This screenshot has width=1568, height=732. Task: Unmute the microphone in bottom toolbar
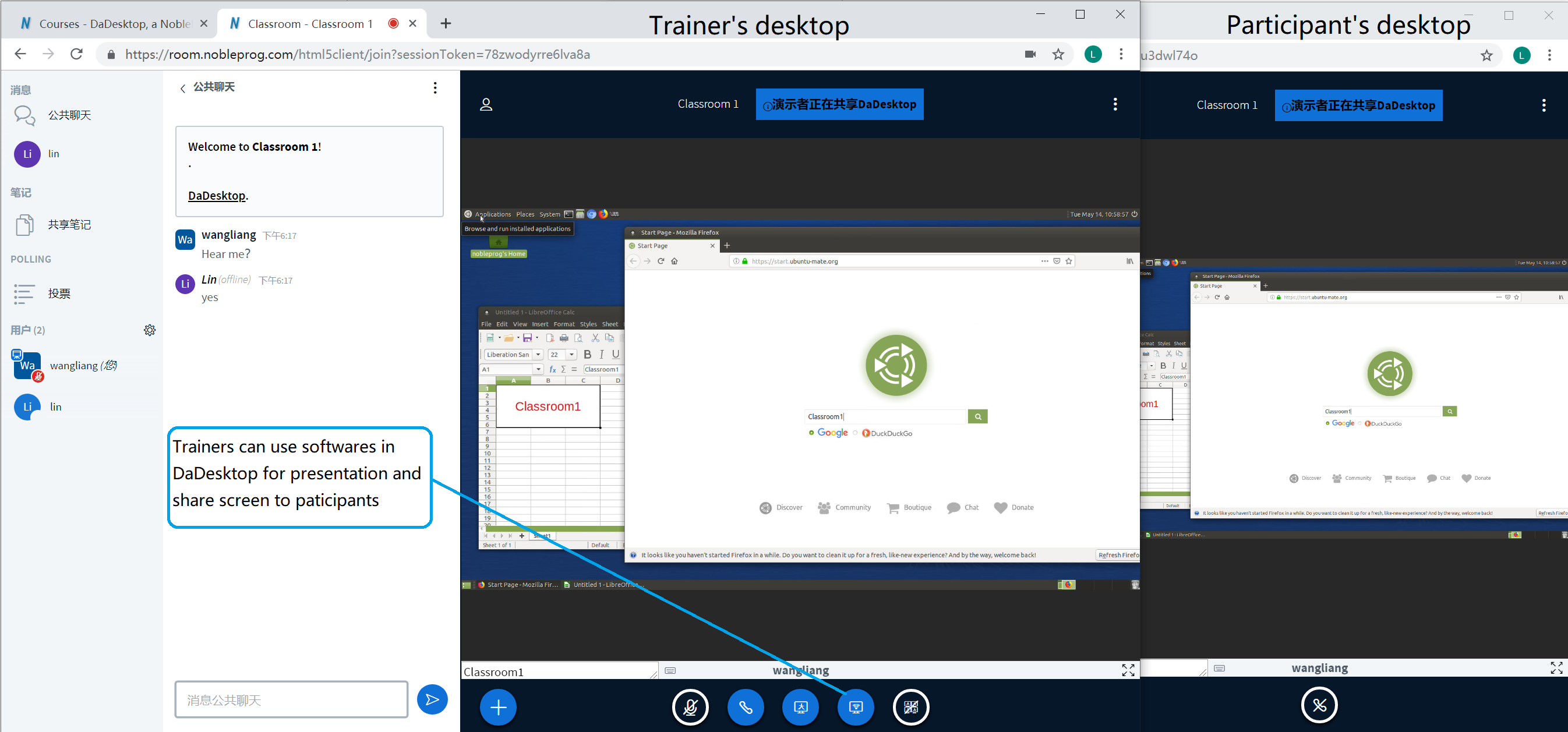(690, 707)
